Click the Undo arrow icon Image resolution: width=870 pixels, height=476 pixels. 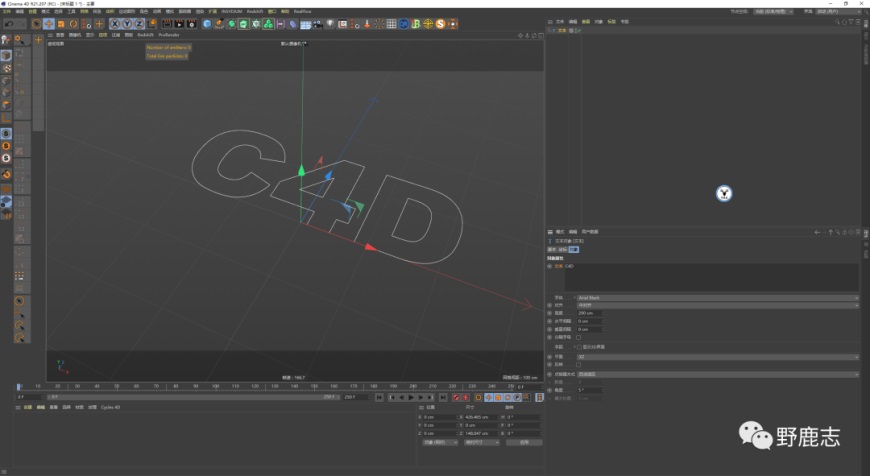[x=9, y=24]
